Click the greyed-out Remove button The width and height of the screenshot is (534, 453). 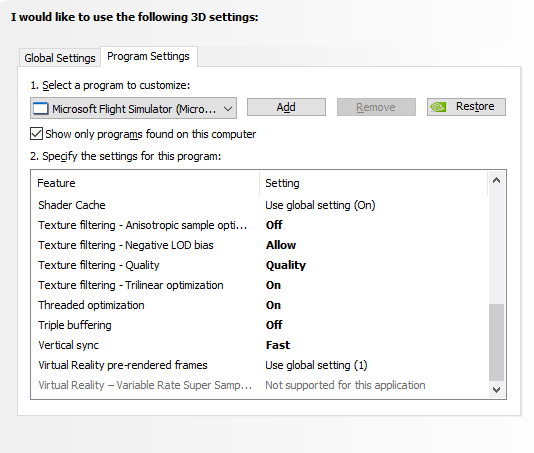click(376, 107)
